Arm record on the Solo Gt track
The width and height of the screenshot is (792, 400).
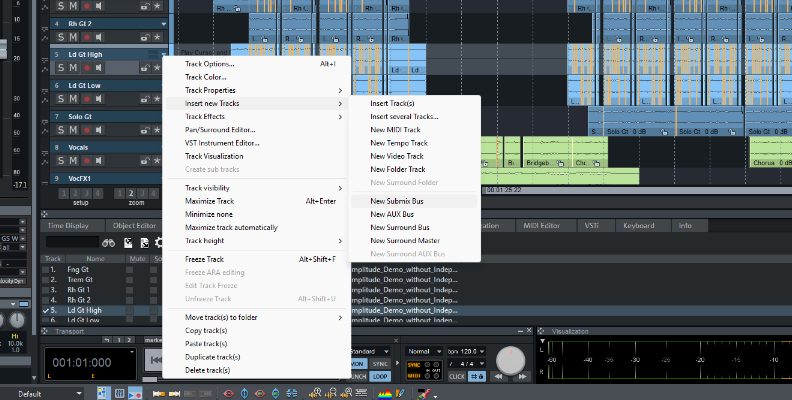click(x=86, y=130)
